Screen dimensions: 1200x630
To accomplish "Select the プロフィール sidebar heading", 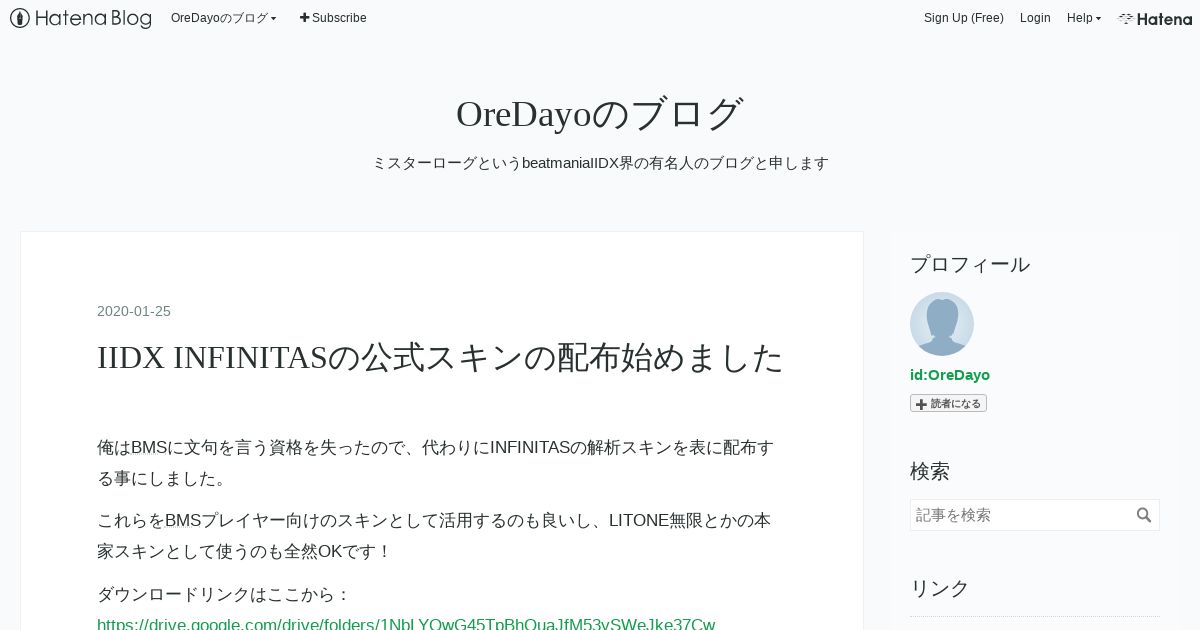I will pos(970,264).
